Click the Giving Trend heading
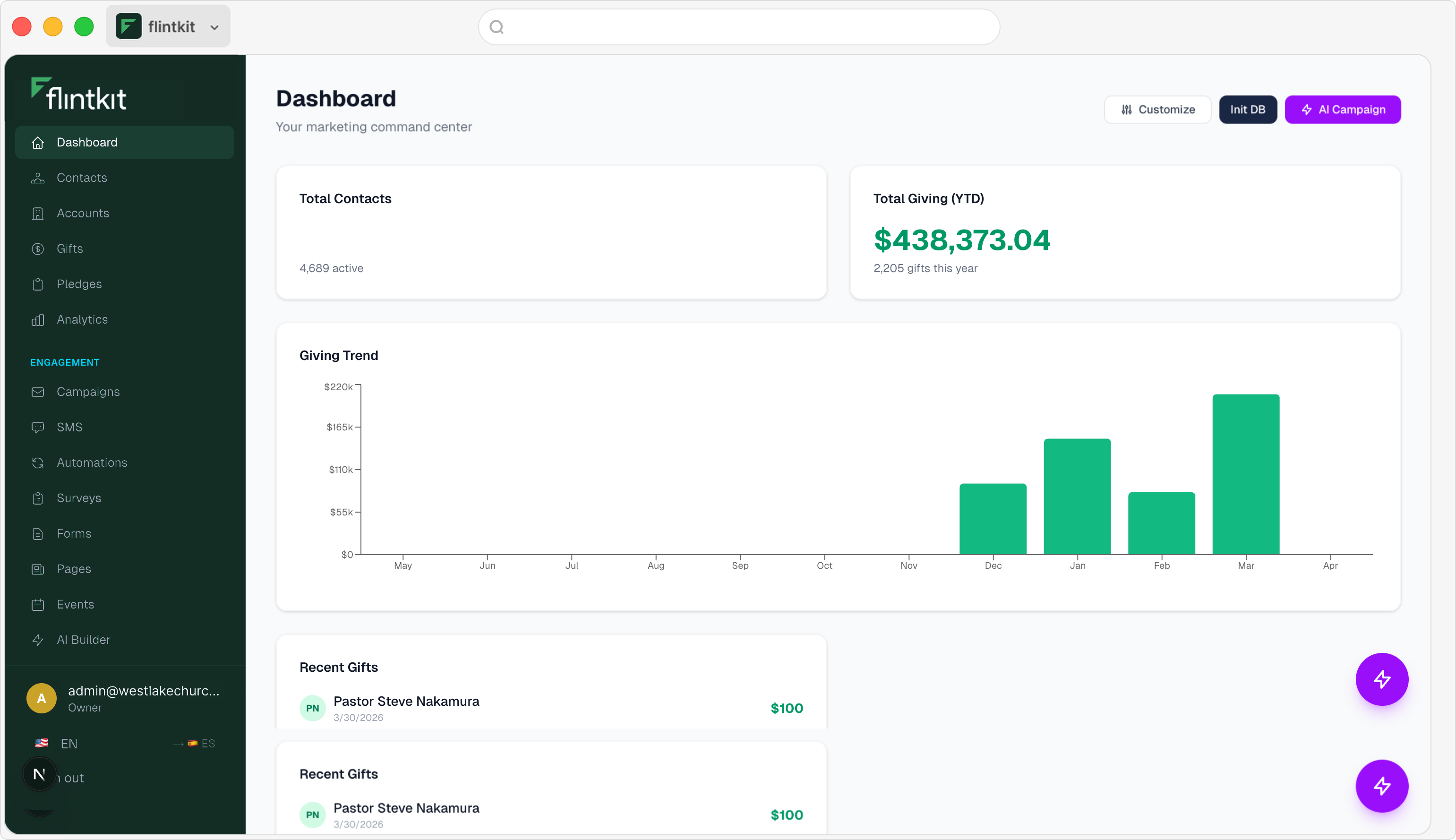This screenshot has width=1456, height=840. click(x=339, y=355)
